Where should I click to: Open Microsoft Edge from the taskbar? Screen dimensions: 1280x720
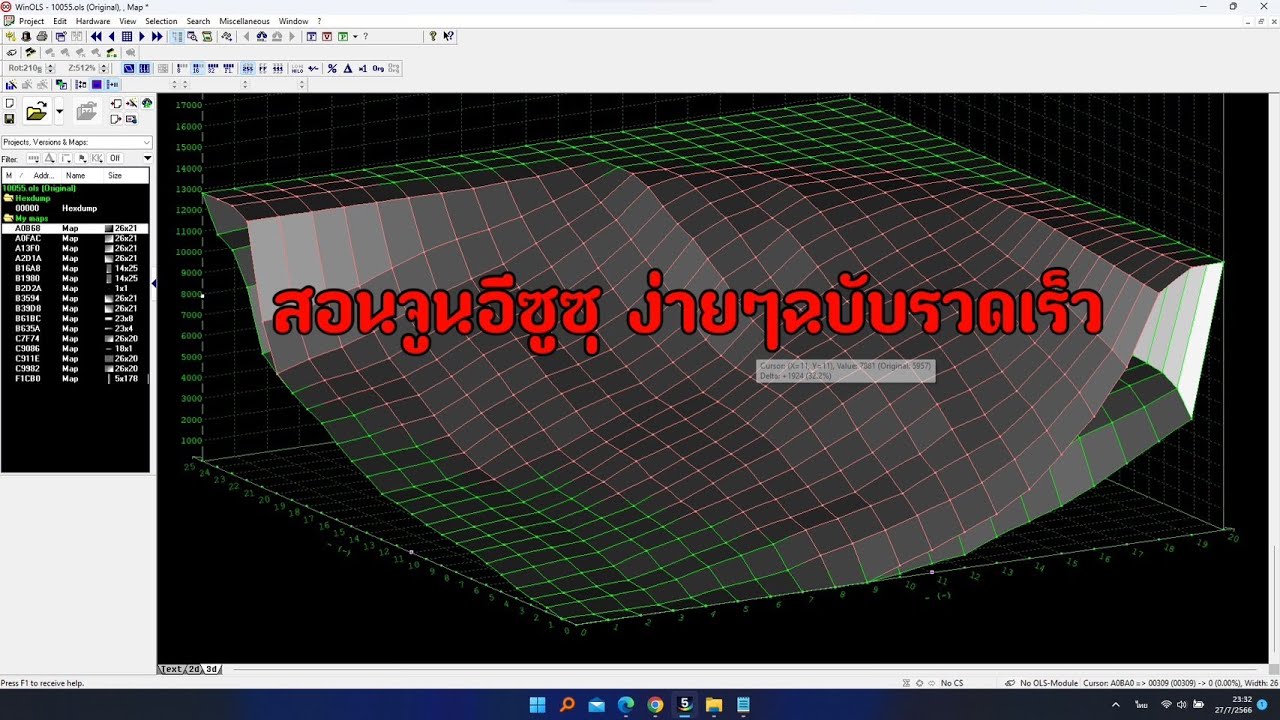[626, 705]
